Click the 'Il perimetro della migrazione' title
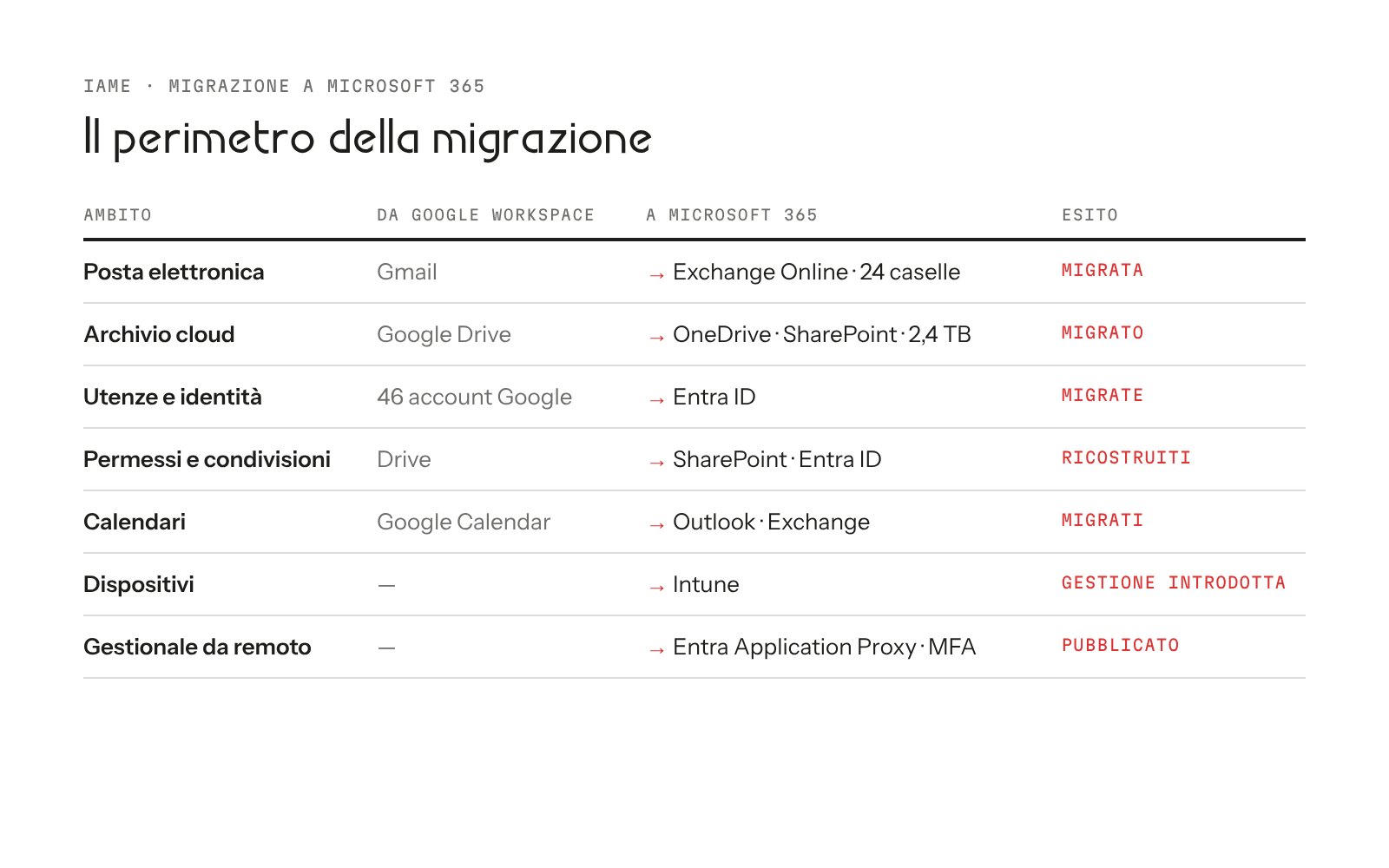Viewport: 1389px width, 868px height. point(367,137)
